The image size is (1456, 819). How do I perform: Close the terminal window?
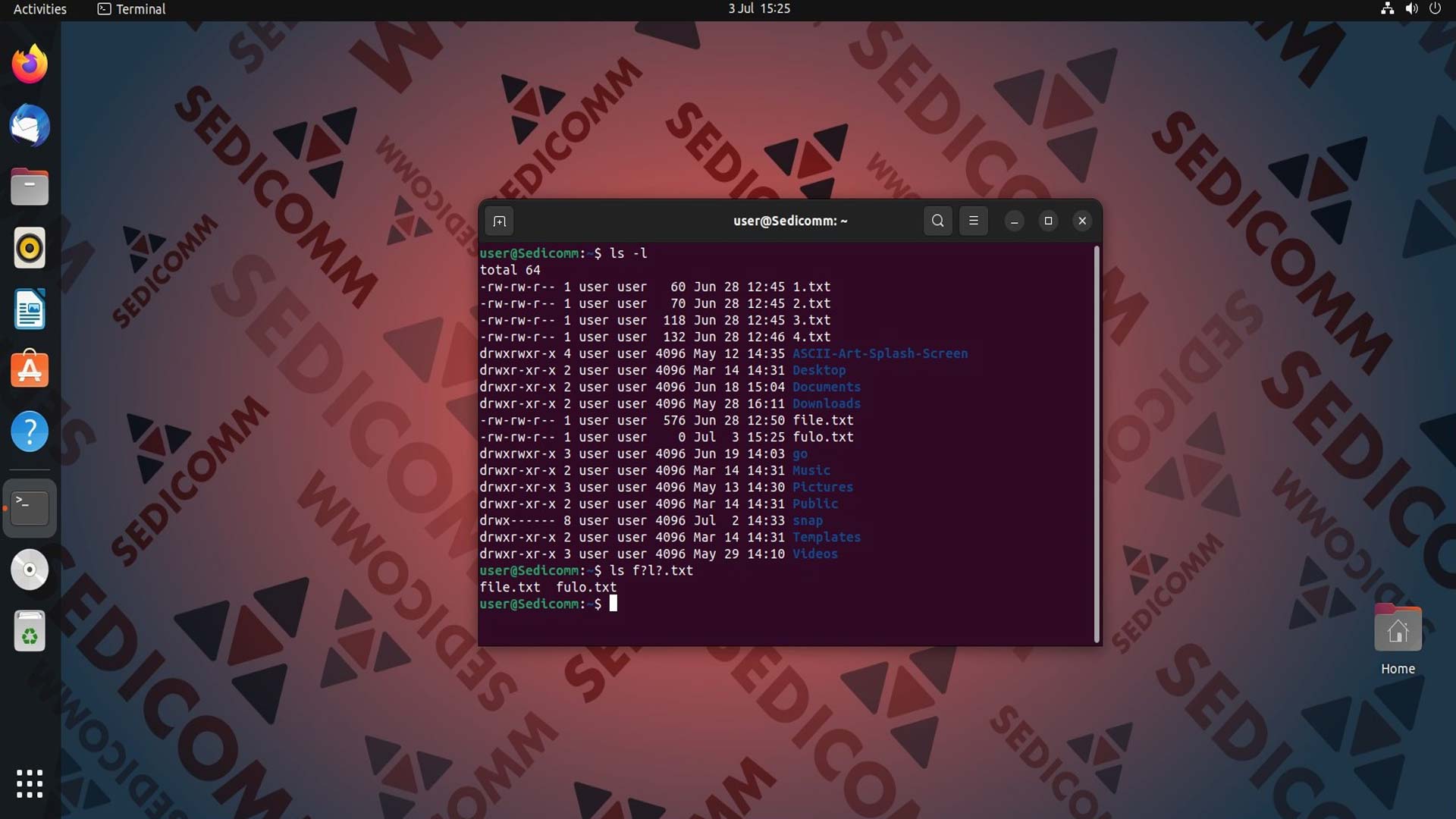[x=1082, y=221]
